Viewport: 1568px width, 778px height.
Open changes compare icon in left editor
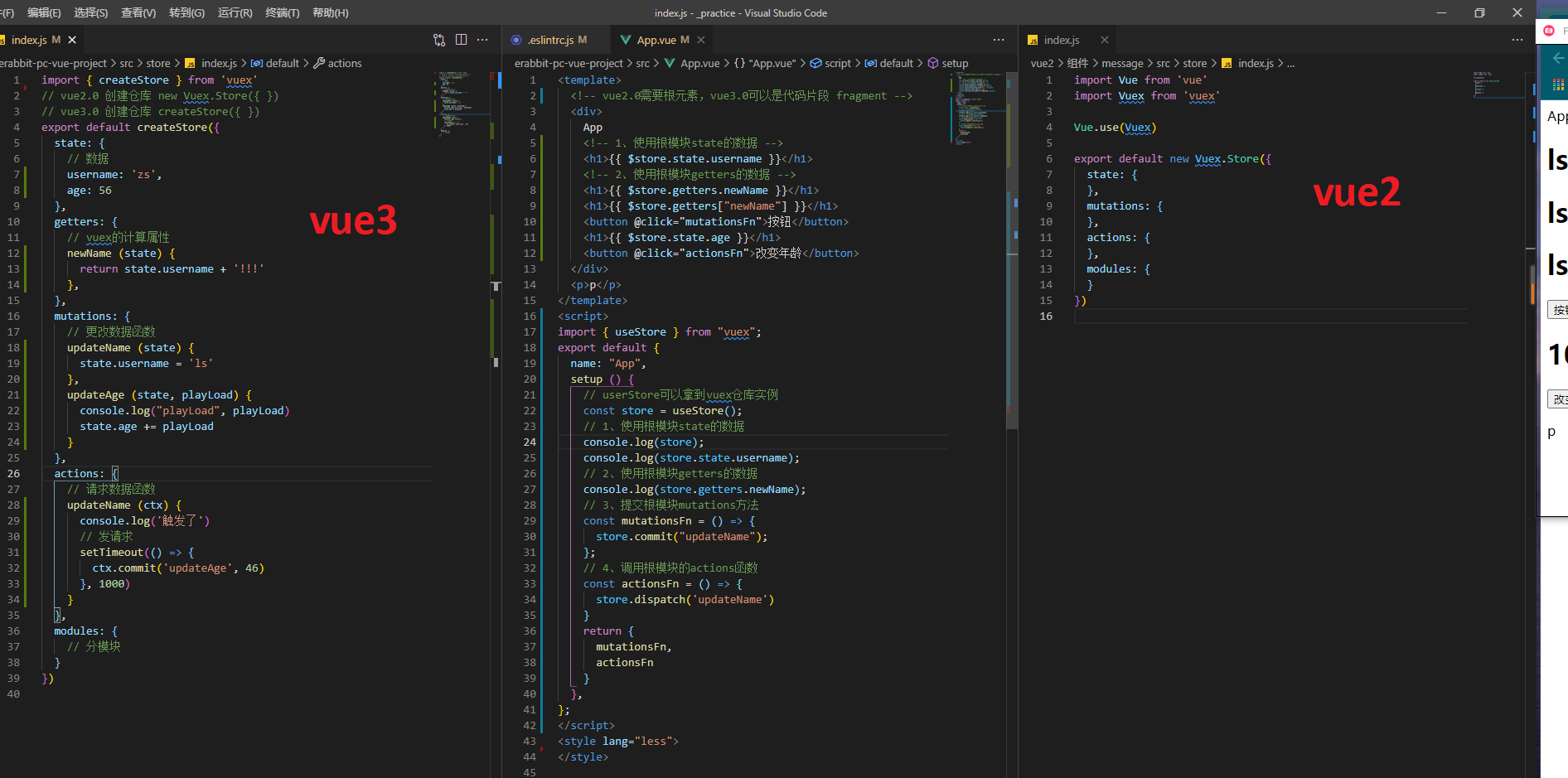click(x=439, y=40)
